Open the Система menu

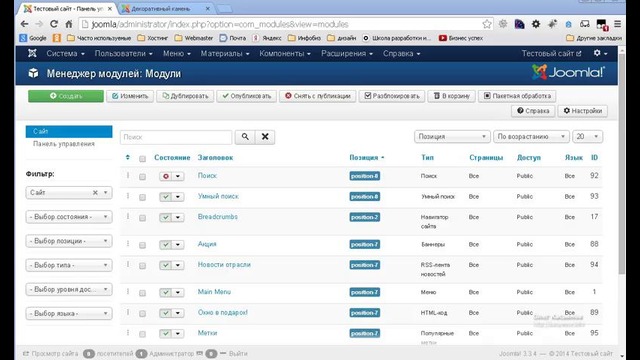(x=65, y=53)
